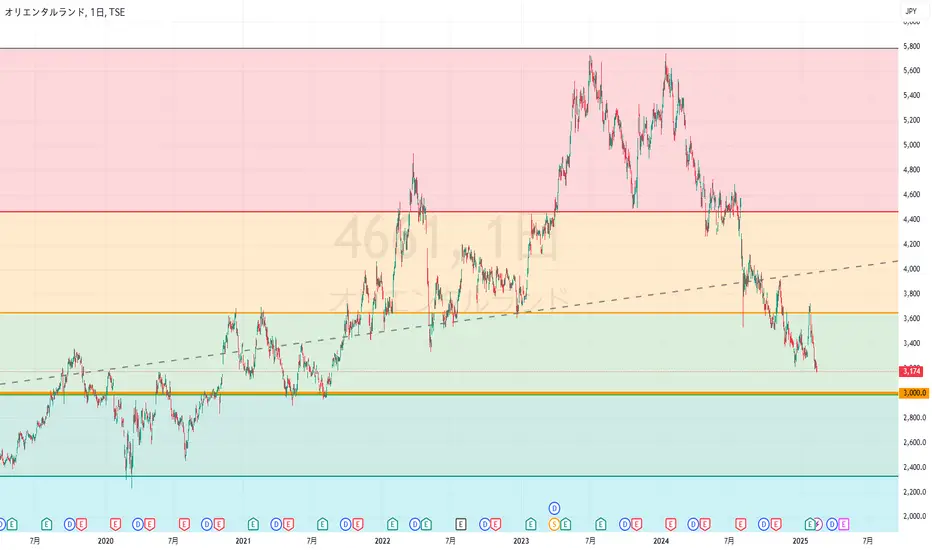Open the green E earnings marker above the 2022 label

[x=392, y=524]
